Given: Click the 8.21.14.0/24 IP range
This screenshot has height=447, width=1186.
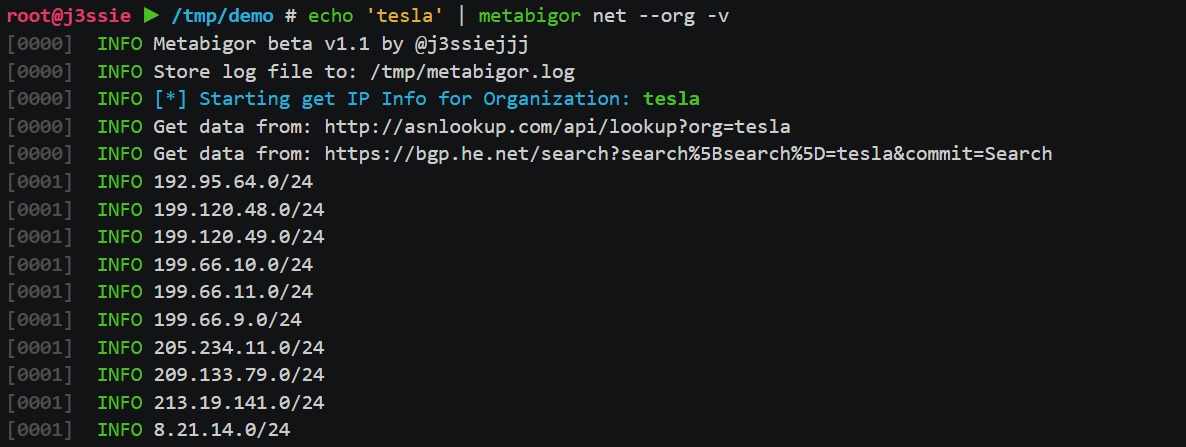Looking at the screenshot, I should click(x=222, y=429).
